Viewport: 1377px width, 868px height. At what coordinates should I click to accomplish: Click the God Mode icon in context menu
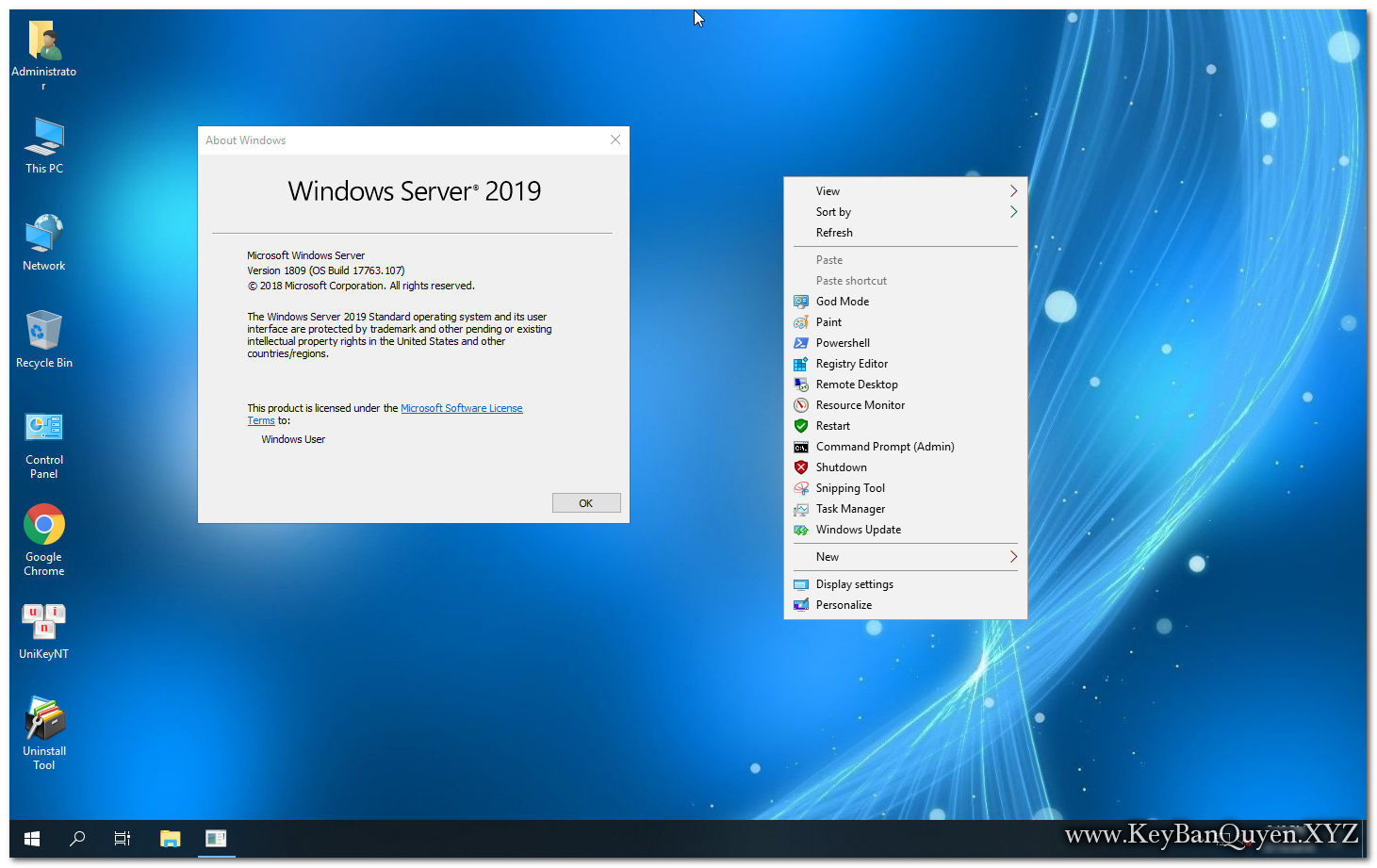pos(801,302)
